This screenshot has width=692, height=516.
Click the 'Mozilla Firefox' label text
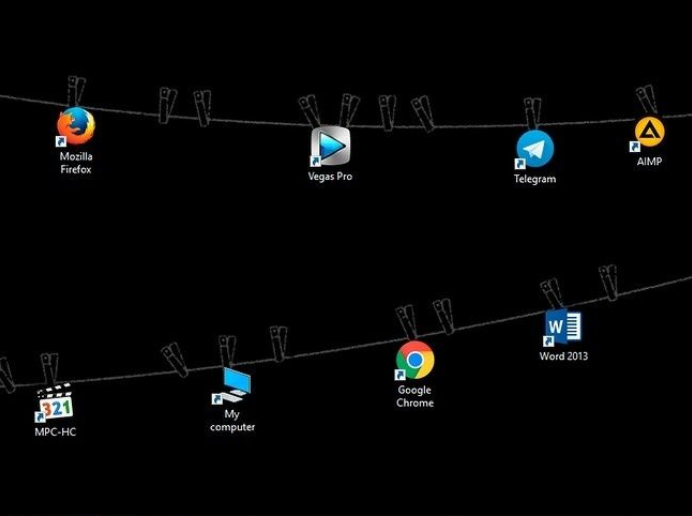coord(76,163)
